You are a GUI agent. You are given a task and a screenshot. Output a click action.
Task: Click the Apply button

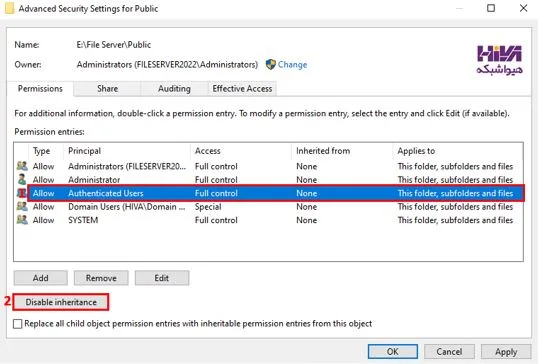(506, 352)
